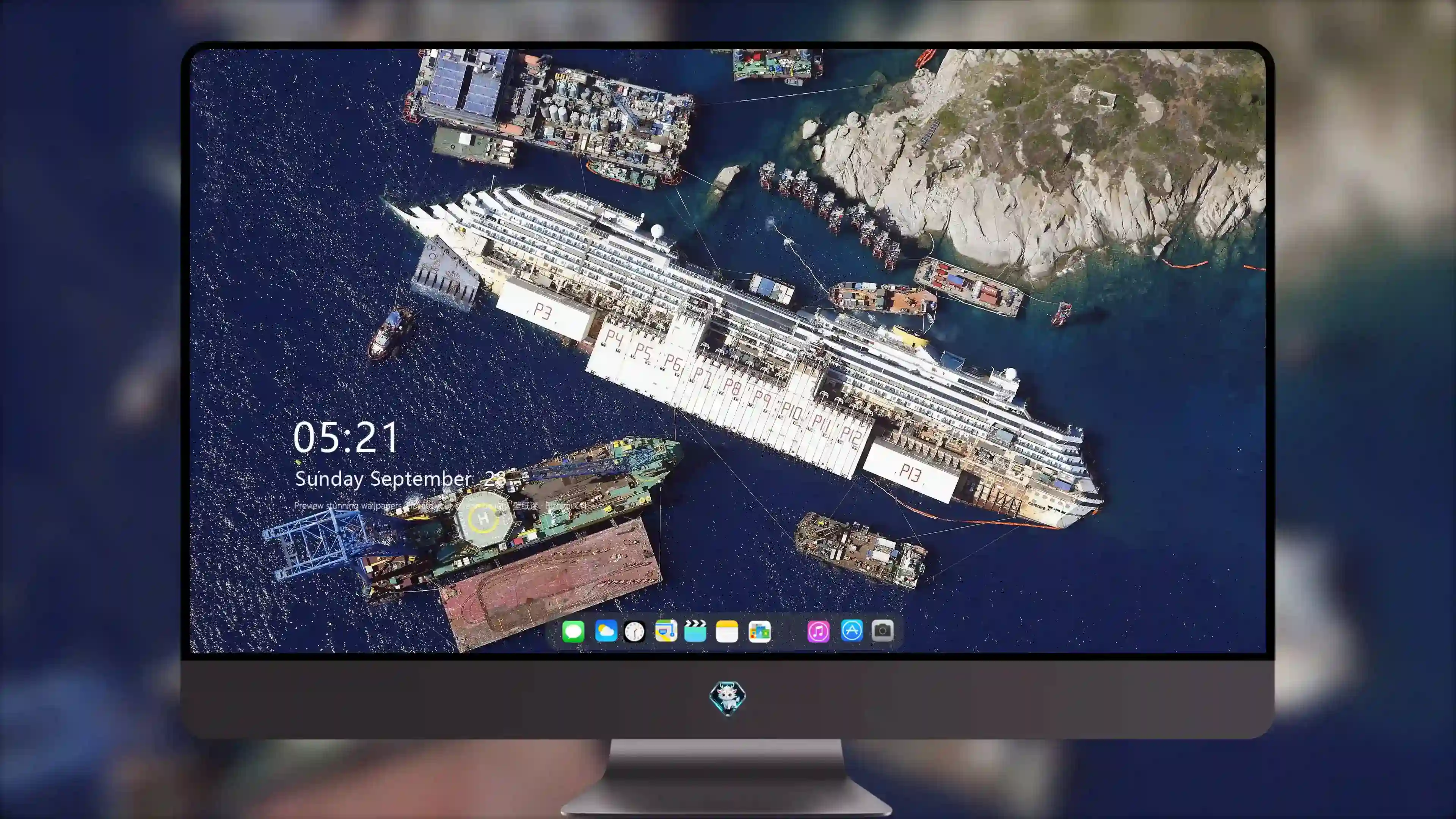The image size is (1456, 819).
Task: Open the Weather app in the dock
Action: pos(606,631)
